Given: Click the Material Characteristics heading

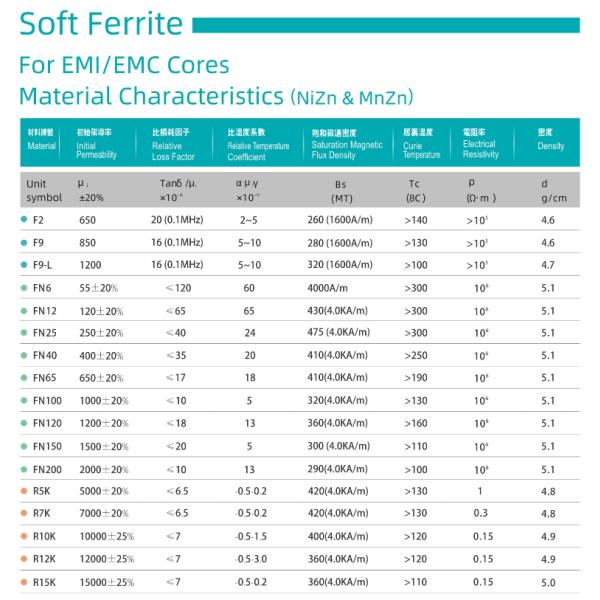Looking at the screenshot, I should (x=150, y=96).
